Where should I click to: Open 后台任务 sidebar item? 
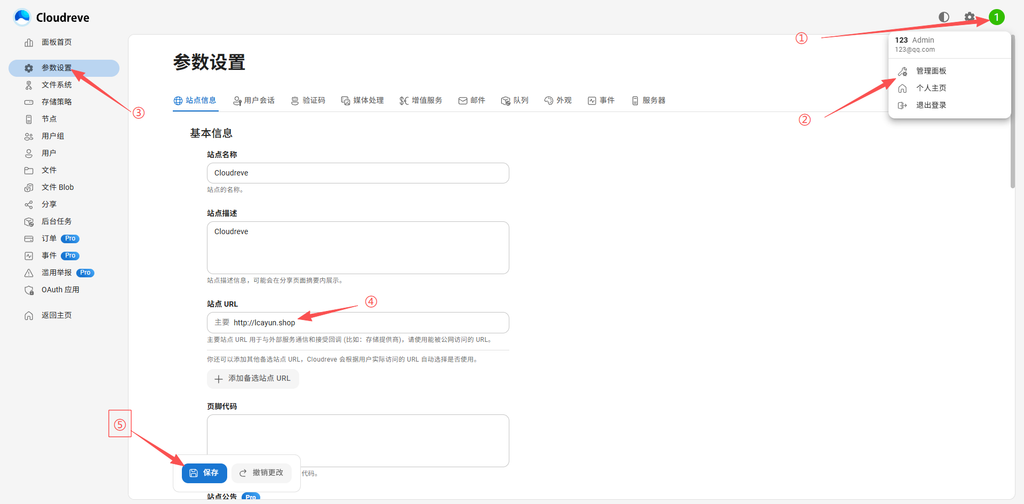pos(64,221)
